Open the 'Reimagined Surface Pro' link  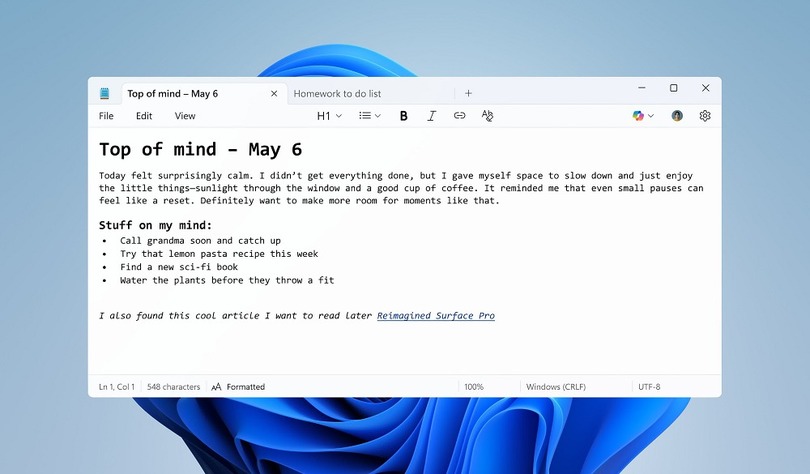[x=436, y=315]
